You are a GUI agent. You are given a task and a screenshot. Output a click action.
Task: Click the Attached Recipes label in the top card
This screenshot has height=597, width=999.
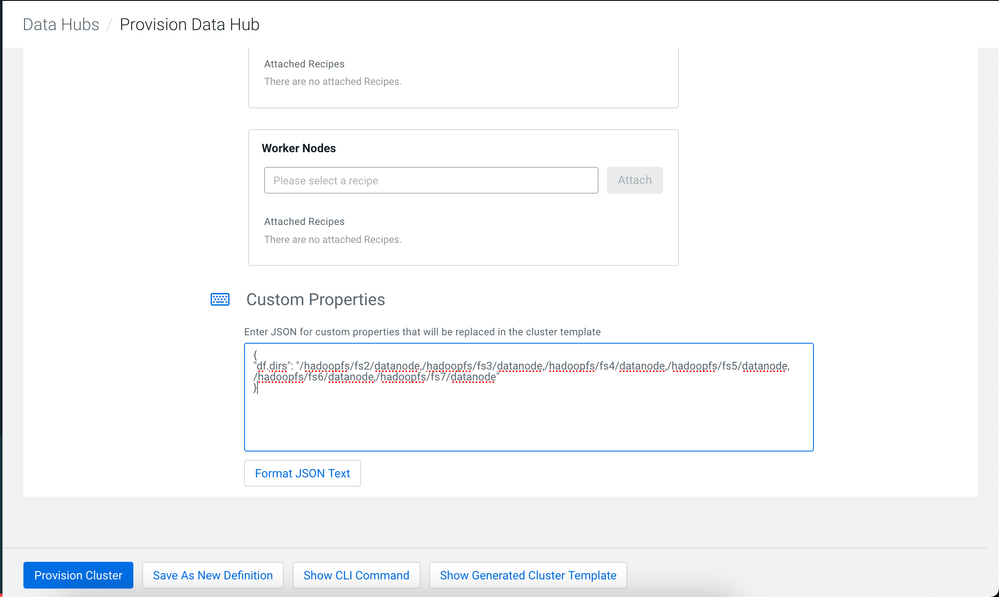click(x=304, y=64)
